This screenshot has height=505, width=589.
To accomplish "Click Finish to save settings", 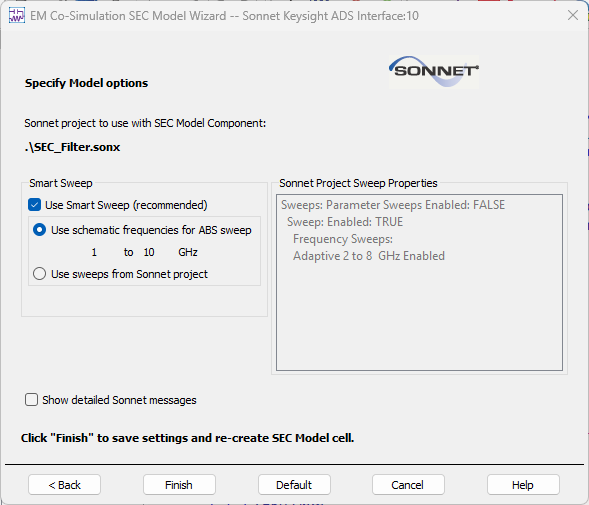I will coord(179,485).
